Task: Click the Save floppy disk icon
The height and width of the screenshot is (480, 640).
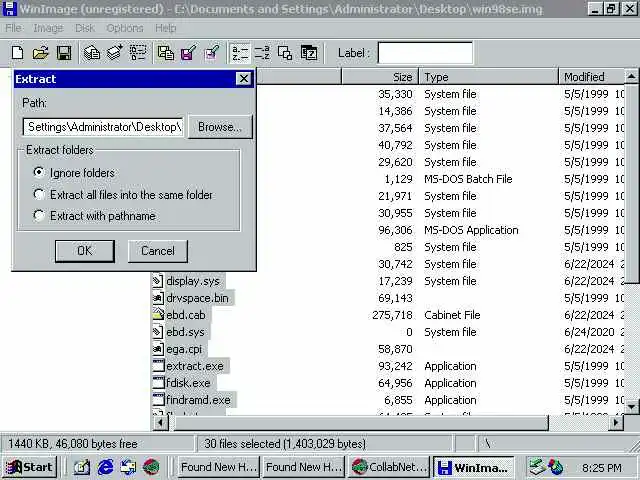Action: click(x=64, y=53)
